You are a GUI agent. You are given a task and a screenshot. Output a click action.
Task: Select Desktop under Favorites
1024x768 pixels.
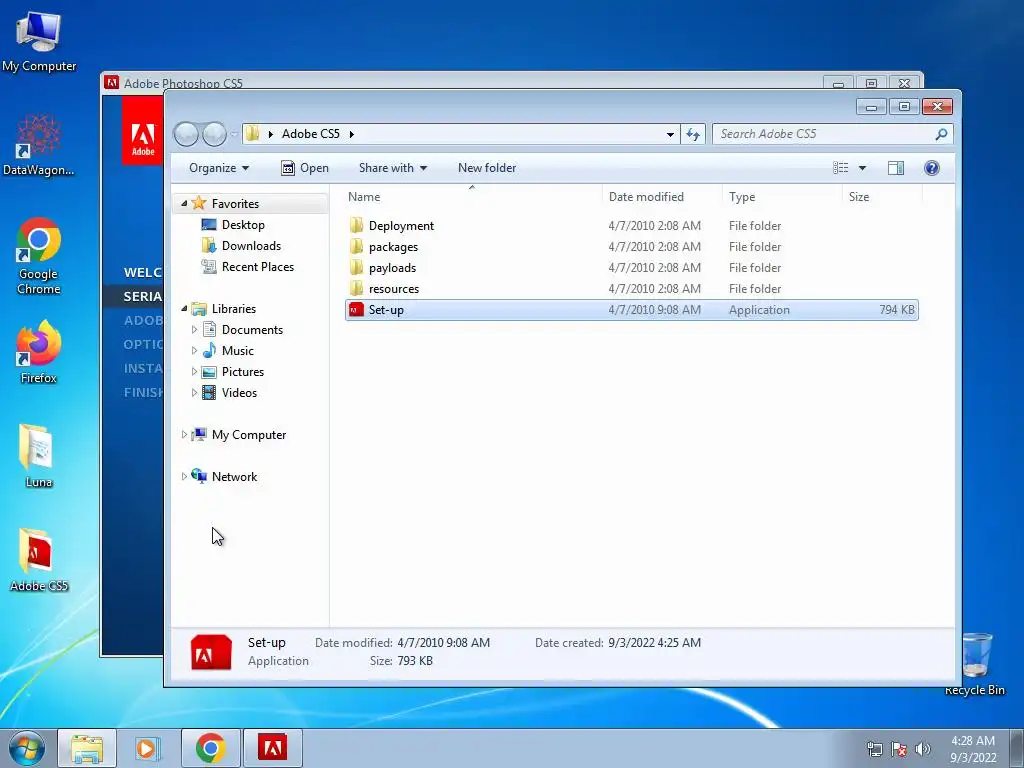[243, 225]
